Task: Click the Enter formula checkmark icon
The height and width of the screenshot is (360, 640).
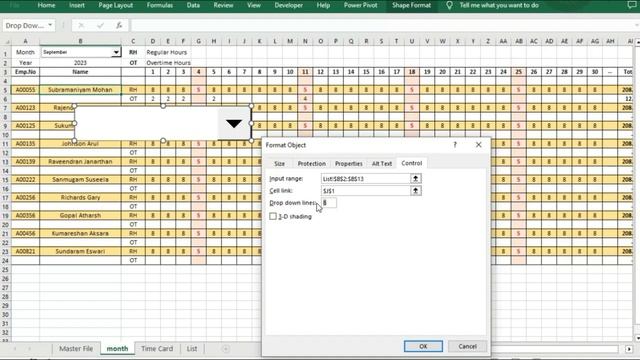Action: [100, 25]
